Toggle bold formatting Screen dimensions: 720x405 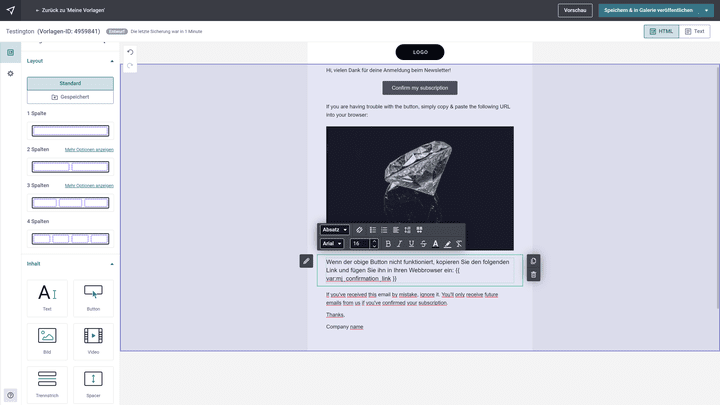click(x=388, y=244)
